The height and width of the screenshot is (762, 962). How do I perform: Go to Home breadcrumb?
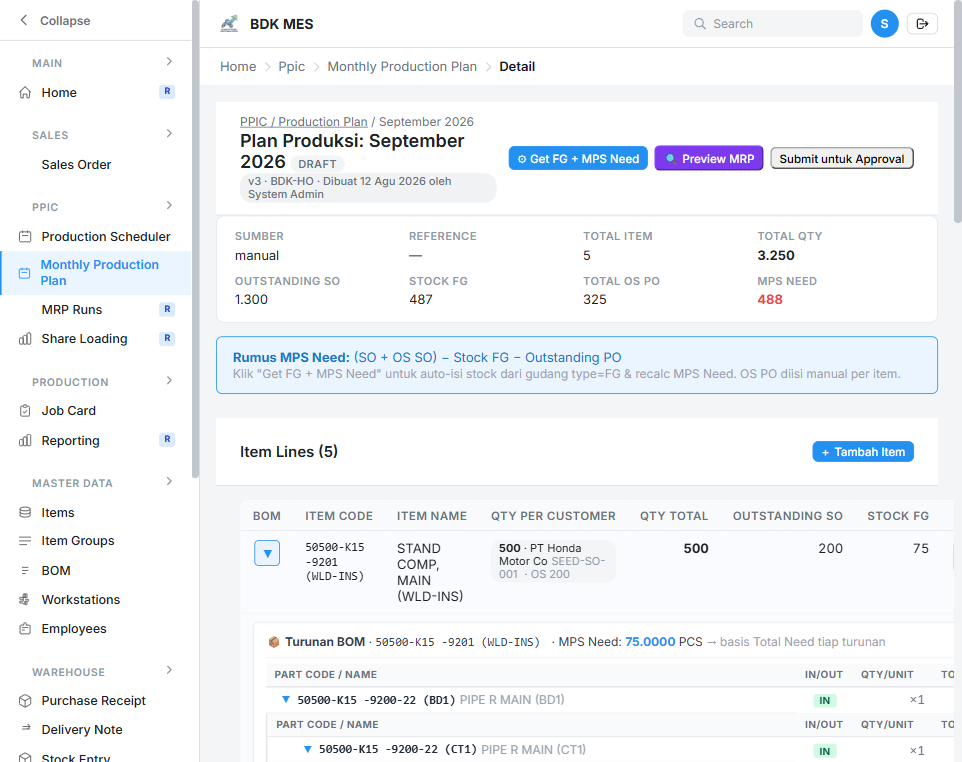(238, 66)
